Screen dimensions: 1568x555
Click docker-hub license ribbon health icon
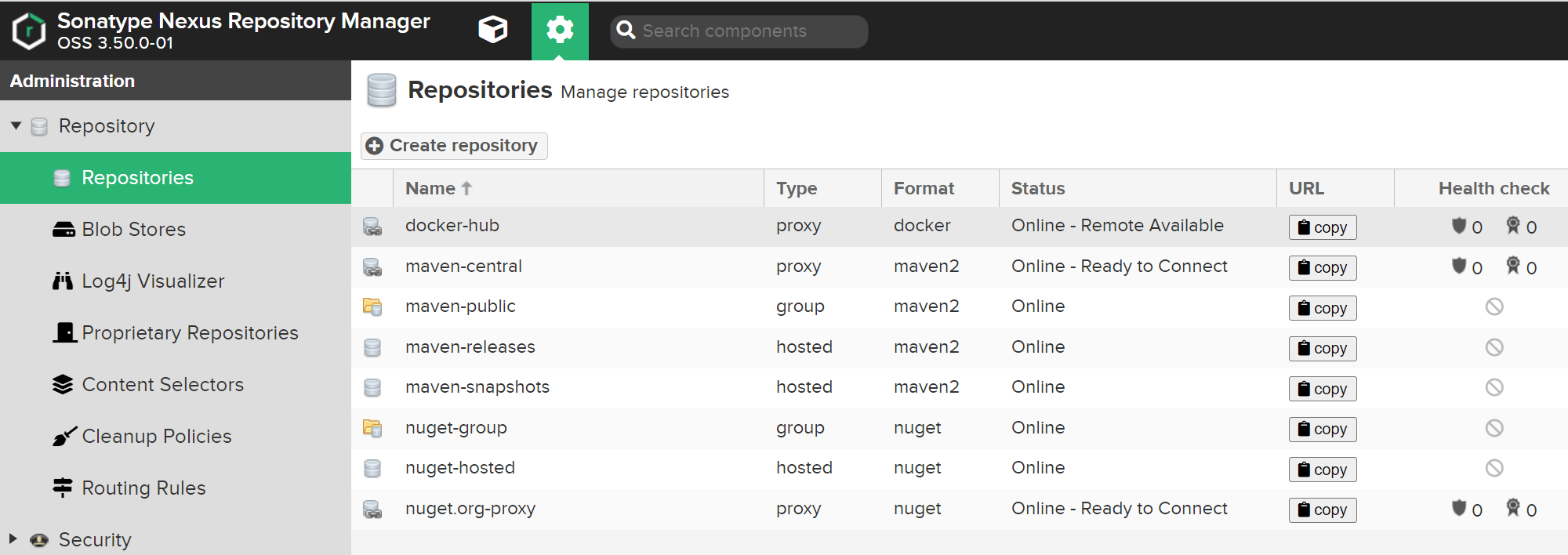[x=1513, y=225]
